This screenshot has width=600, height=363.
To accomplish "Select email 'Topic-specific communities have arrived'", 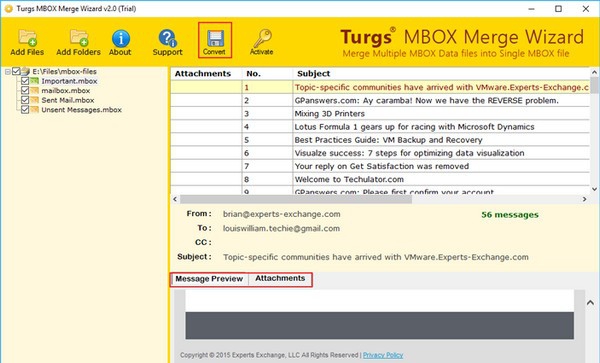I will (380, 87).
